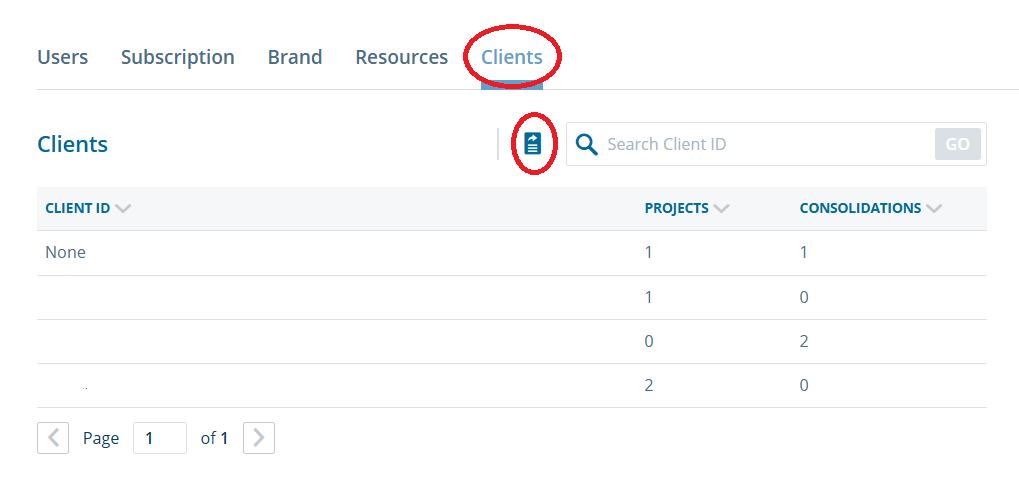Select the None client row
Screen dimensions: 1019x487
[66, 252]
